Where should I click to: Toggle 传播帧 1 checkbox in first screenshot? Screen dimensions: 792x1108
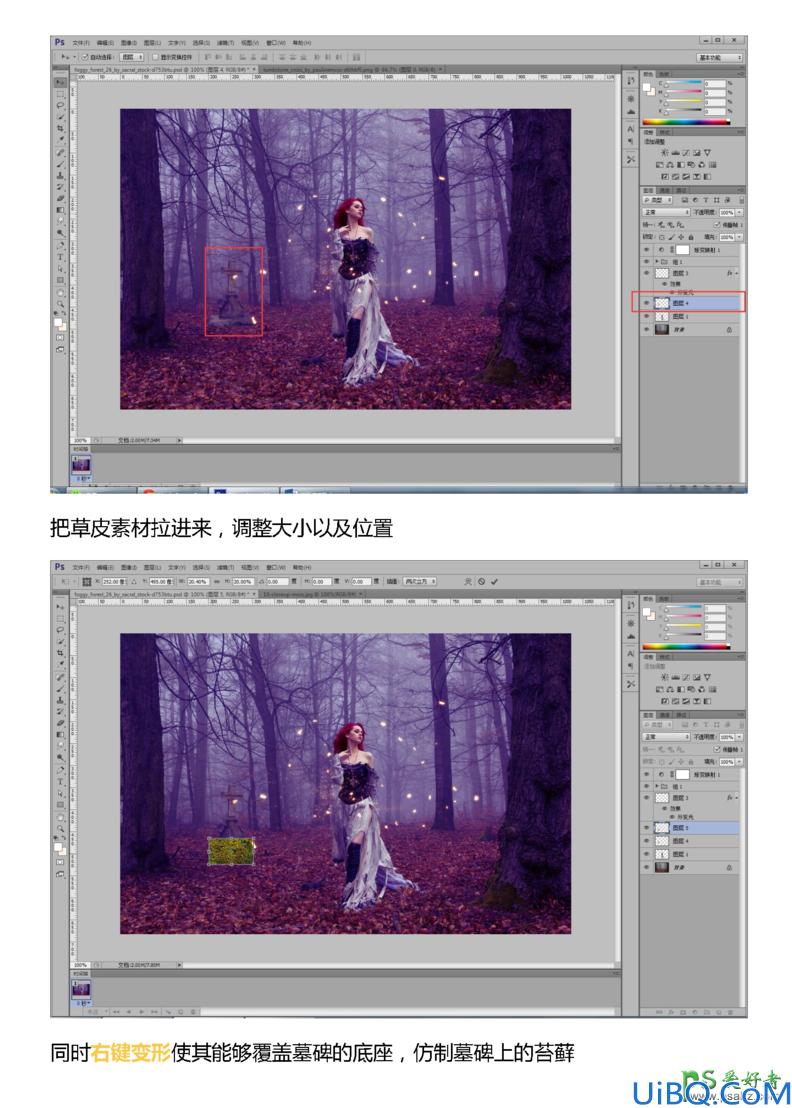click(x=716, y=225)
